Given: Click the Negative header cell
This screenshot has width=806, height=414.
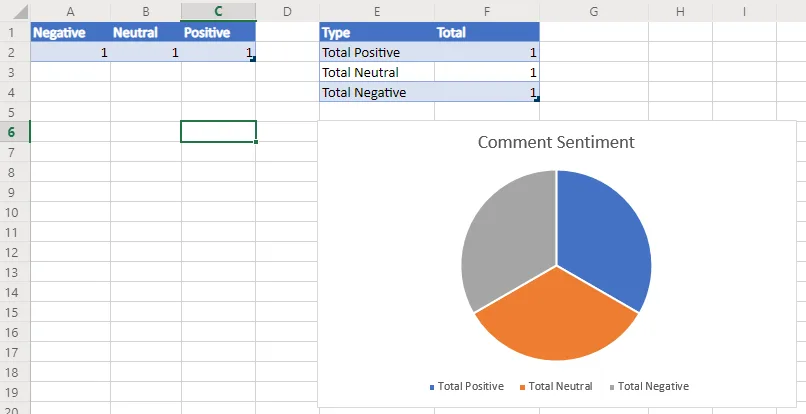Looking at the screenshot, I should click(x=70, y=32).
